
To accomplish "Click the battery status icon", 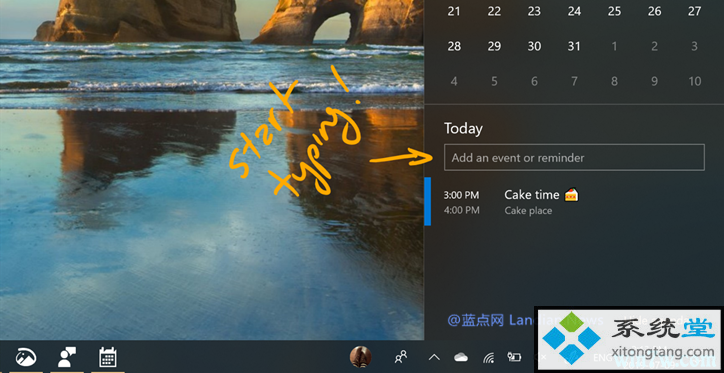I will coord(514,357).
